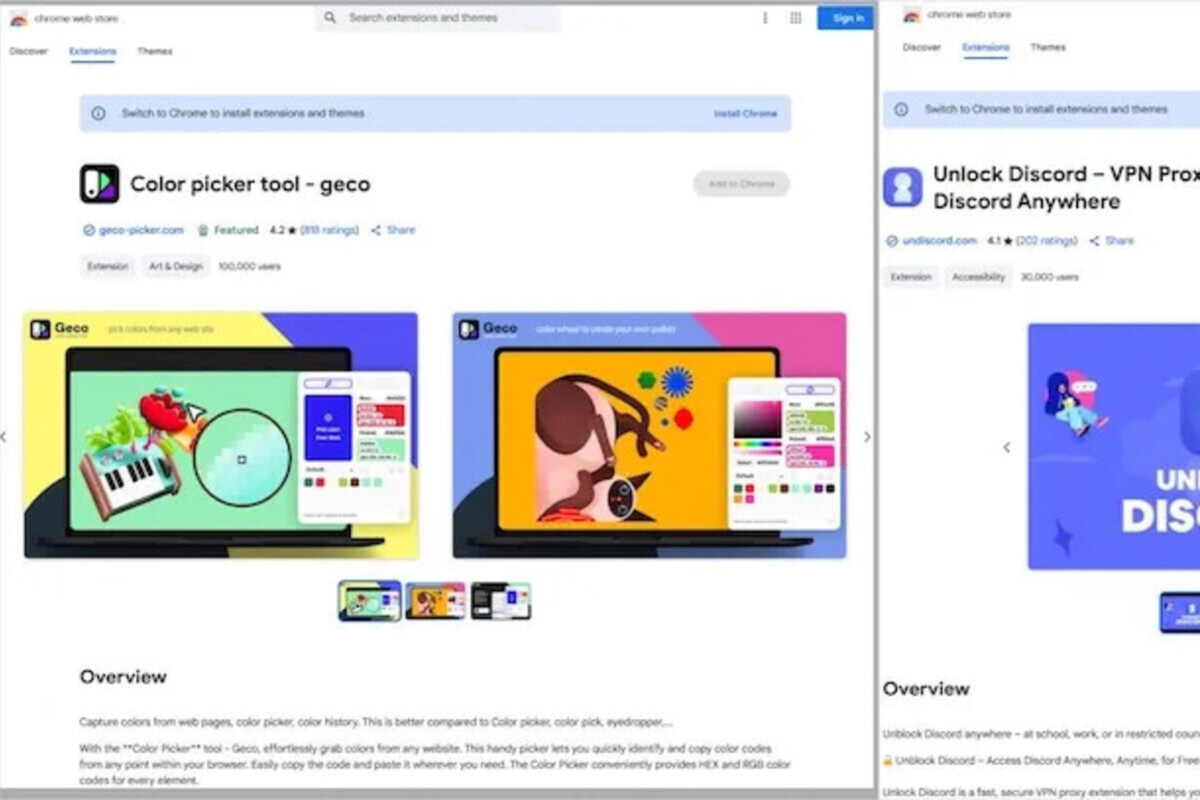
Task: Click Share on the Geco extension page
Action: click(393, 230)
